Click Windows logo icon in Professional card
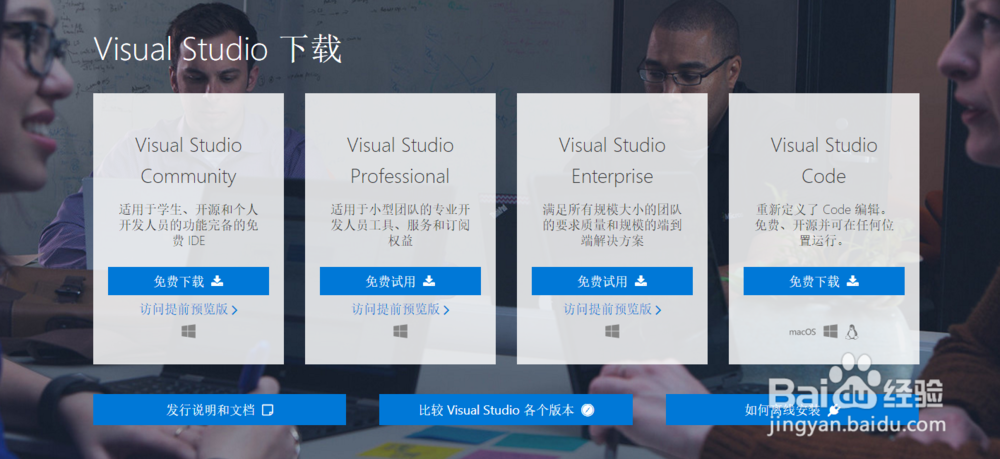The height and width of the screenshot is (459, 1000). point(401,332)
